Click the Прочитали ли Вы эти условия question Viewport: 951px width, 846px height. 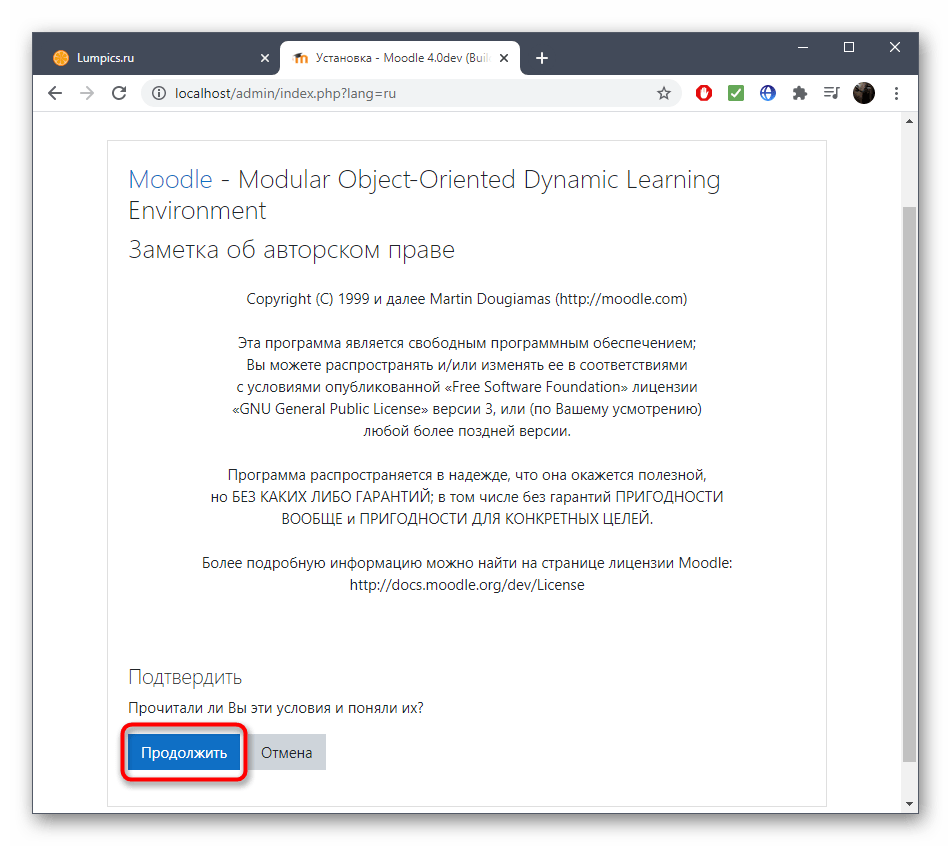coord(276,708)
